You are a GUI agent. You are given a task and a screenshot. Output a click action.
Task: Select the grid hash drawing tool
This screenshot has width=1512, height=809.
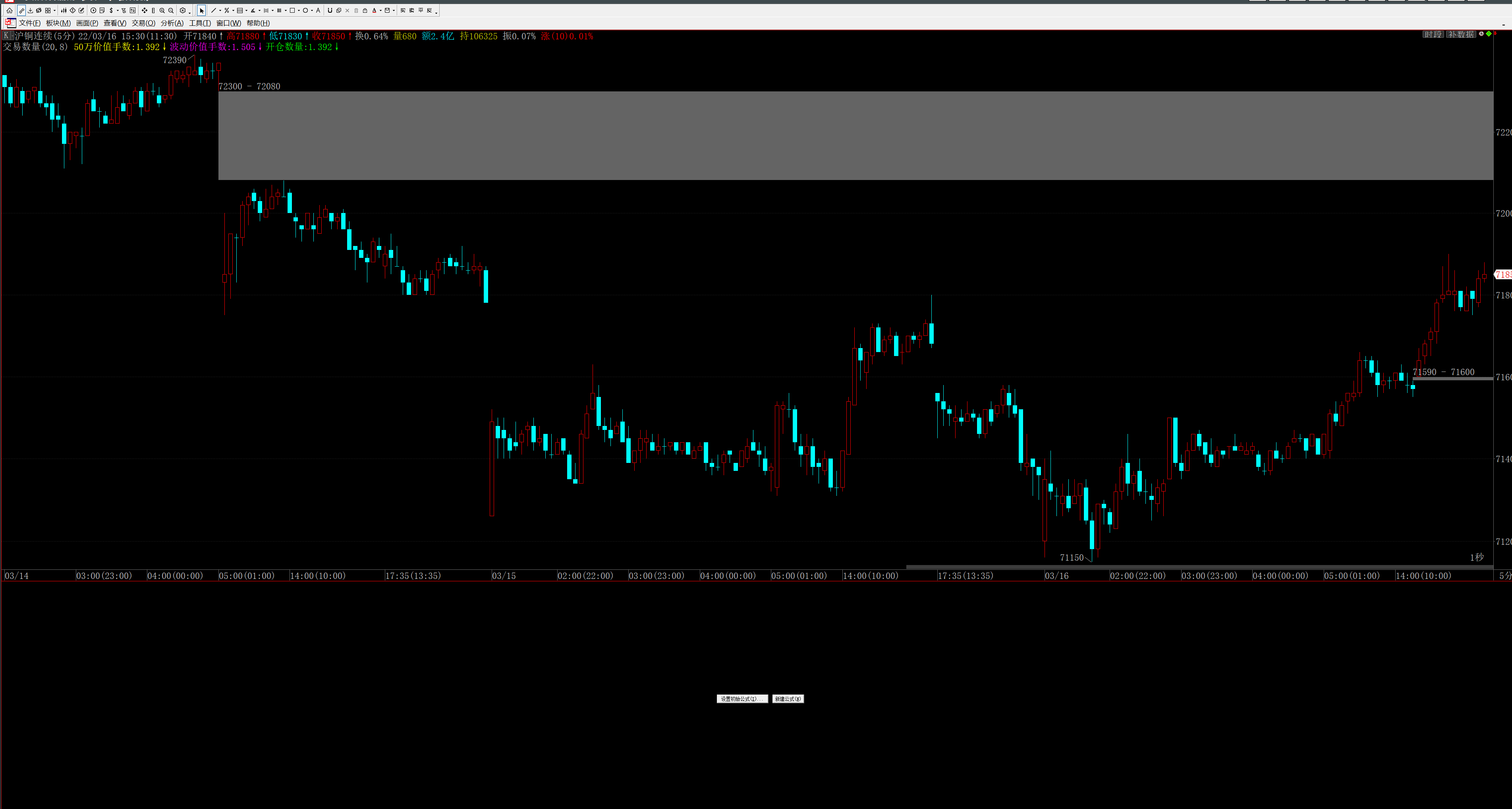click(x=279, y=11)
